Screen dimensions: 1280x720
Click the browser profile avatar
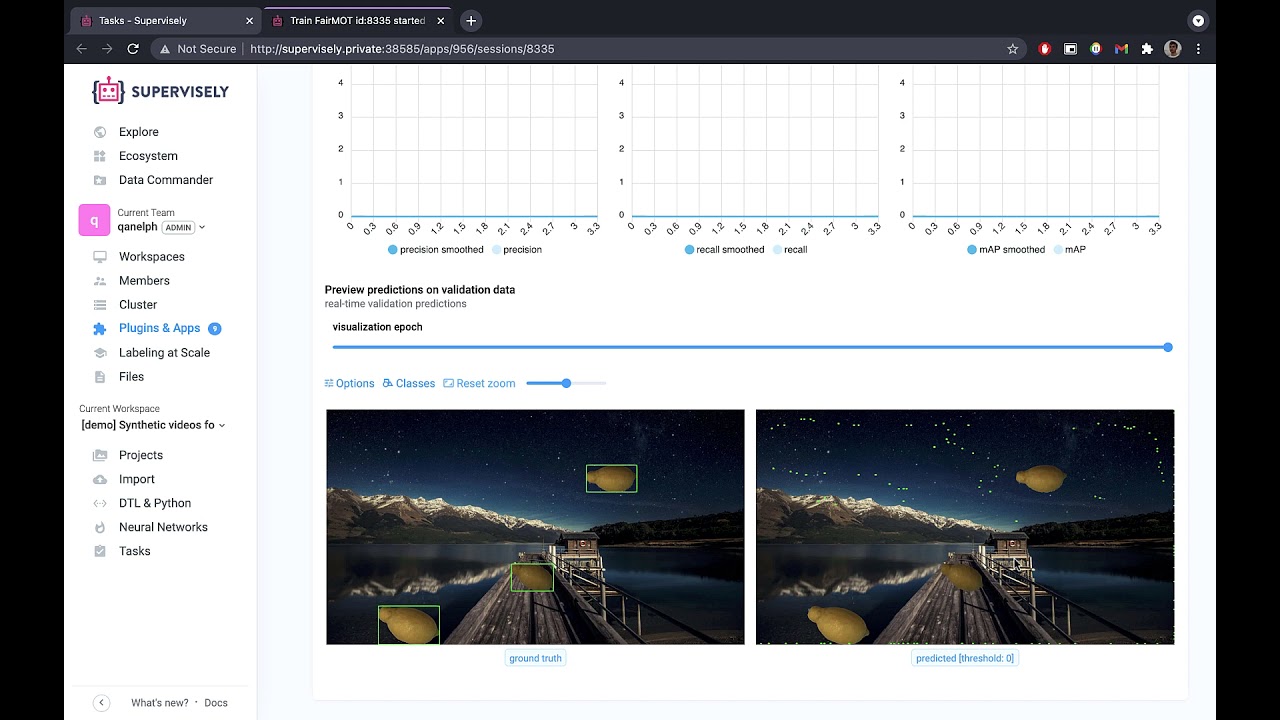point(1173,48)
